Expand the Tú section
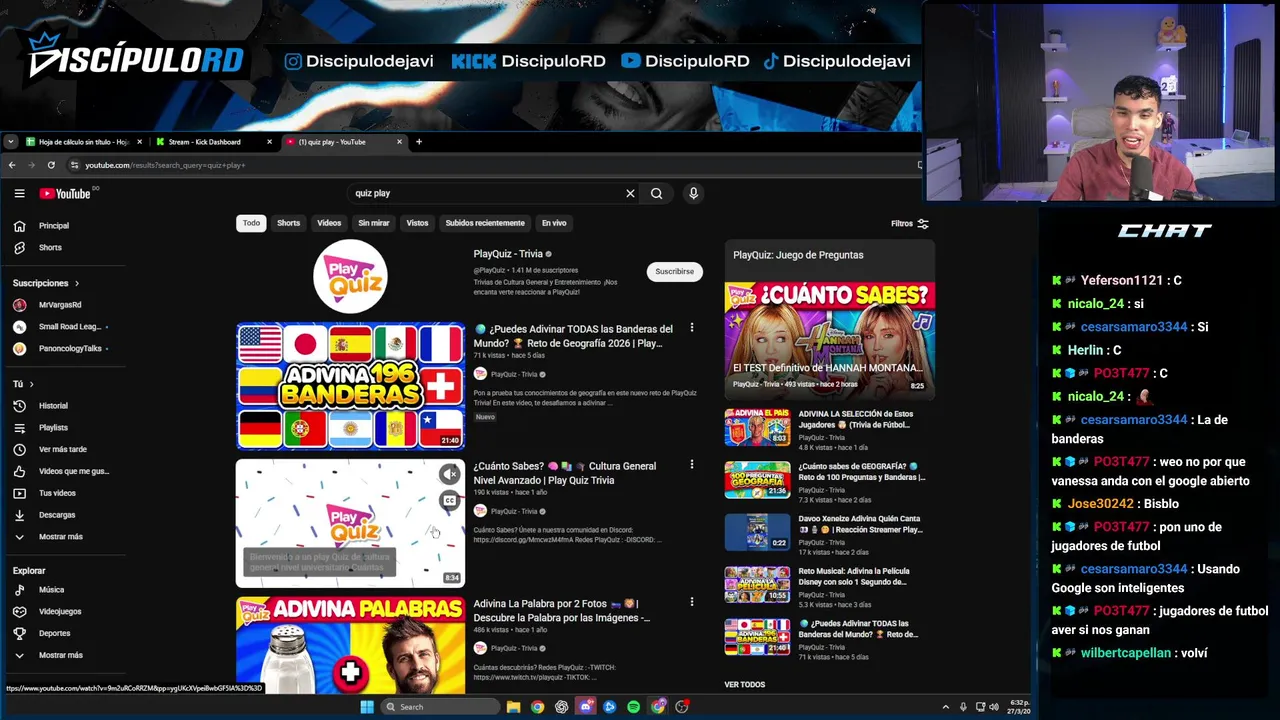The width and height of the screenshot is (1280, 720). [x=23, y=384]
